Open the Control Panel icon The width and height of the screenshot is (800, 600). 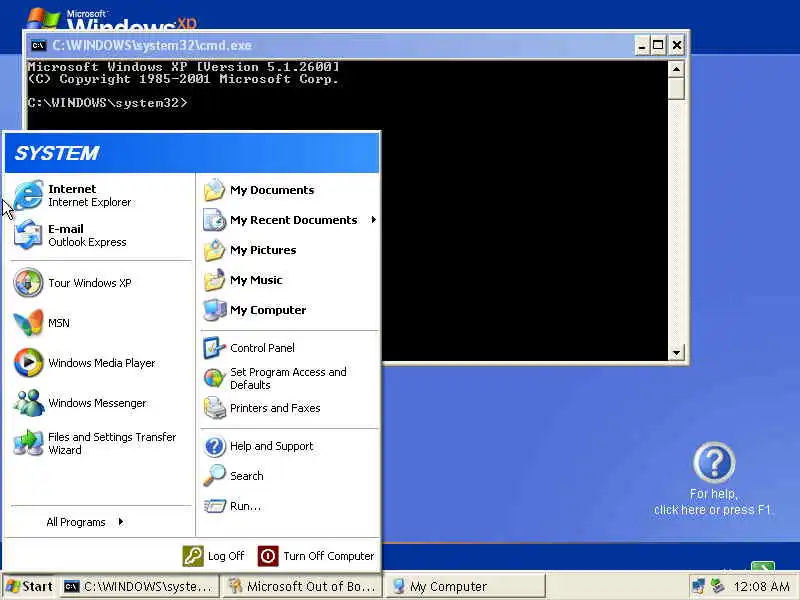214,348
